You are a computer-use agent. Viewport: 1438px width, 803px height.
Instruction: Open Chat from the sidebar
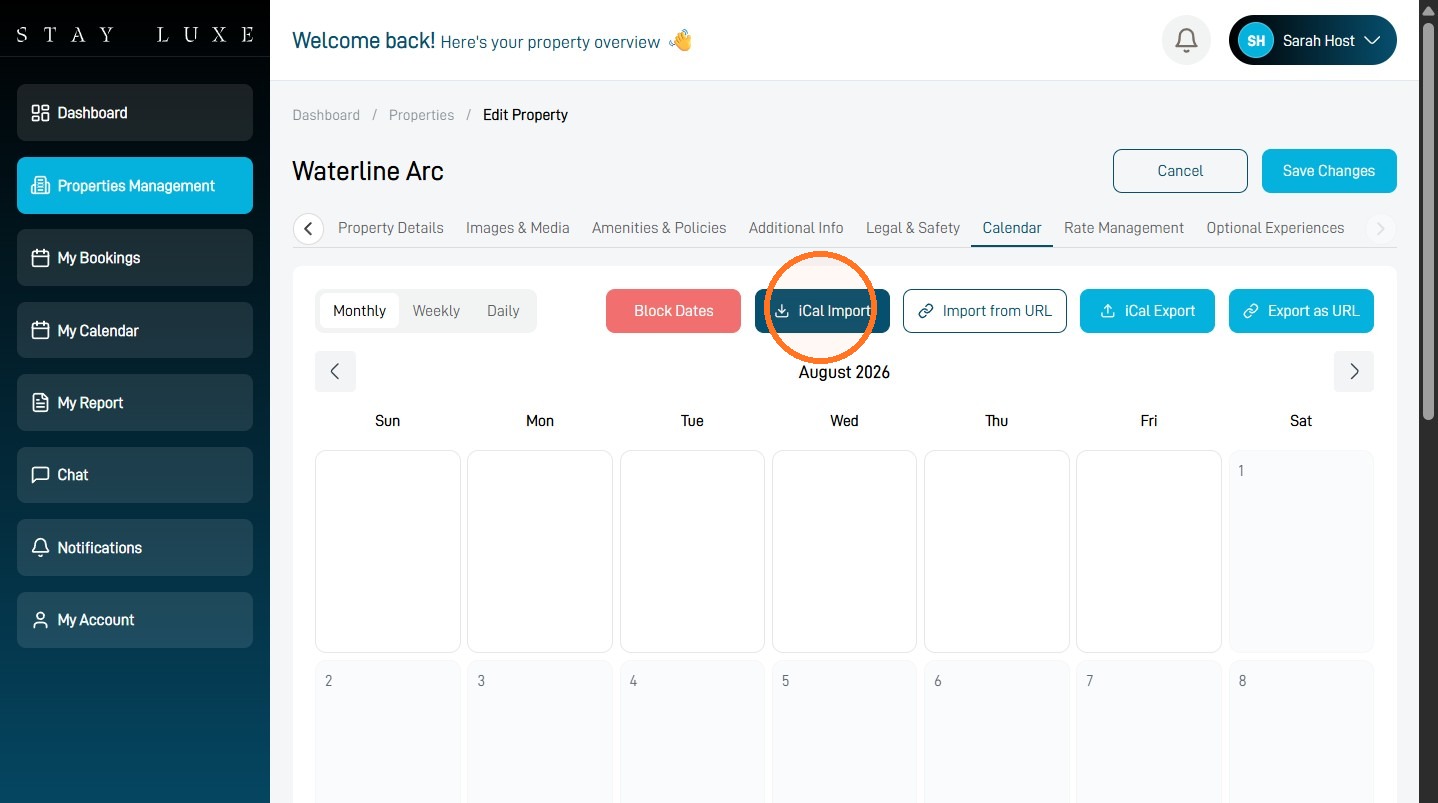[x=135, y=475]
